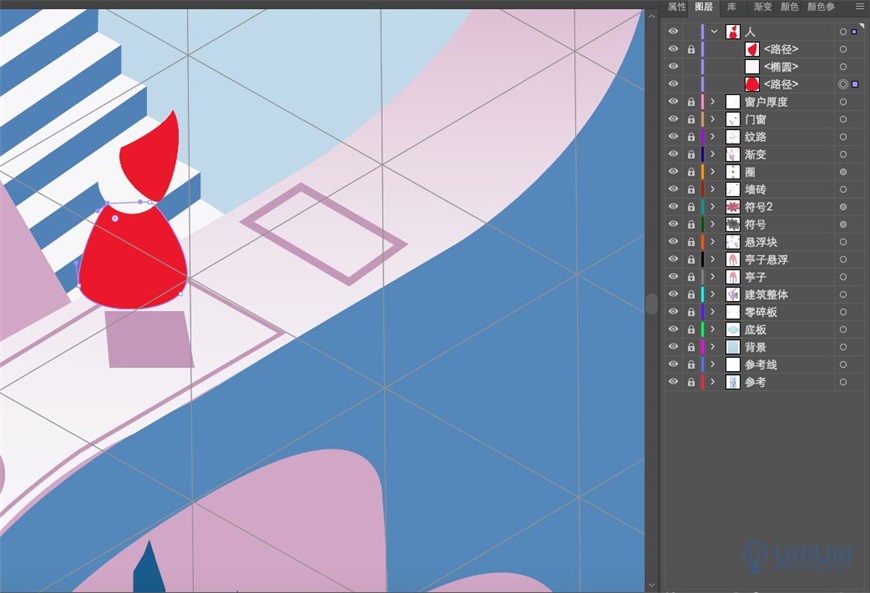Open the Layers panel flyout menu
Viewport: 870px width, 593px height.
[859, 7]
